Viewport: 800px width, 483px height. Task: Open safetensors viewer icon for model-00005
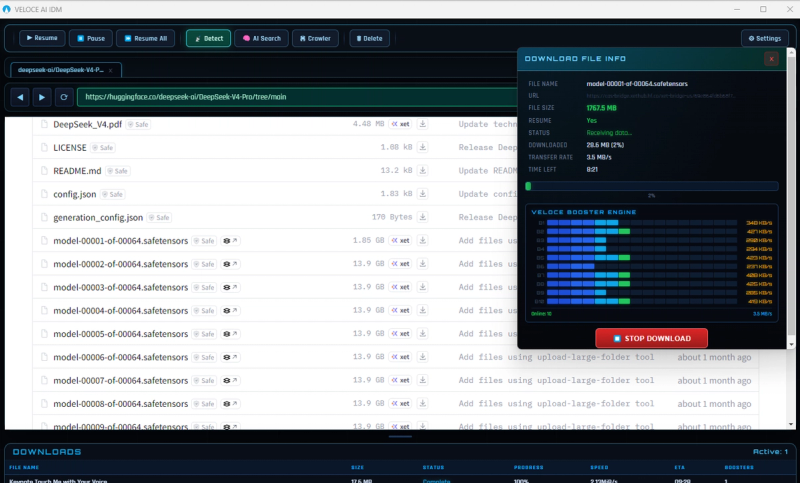pos(230,334)
